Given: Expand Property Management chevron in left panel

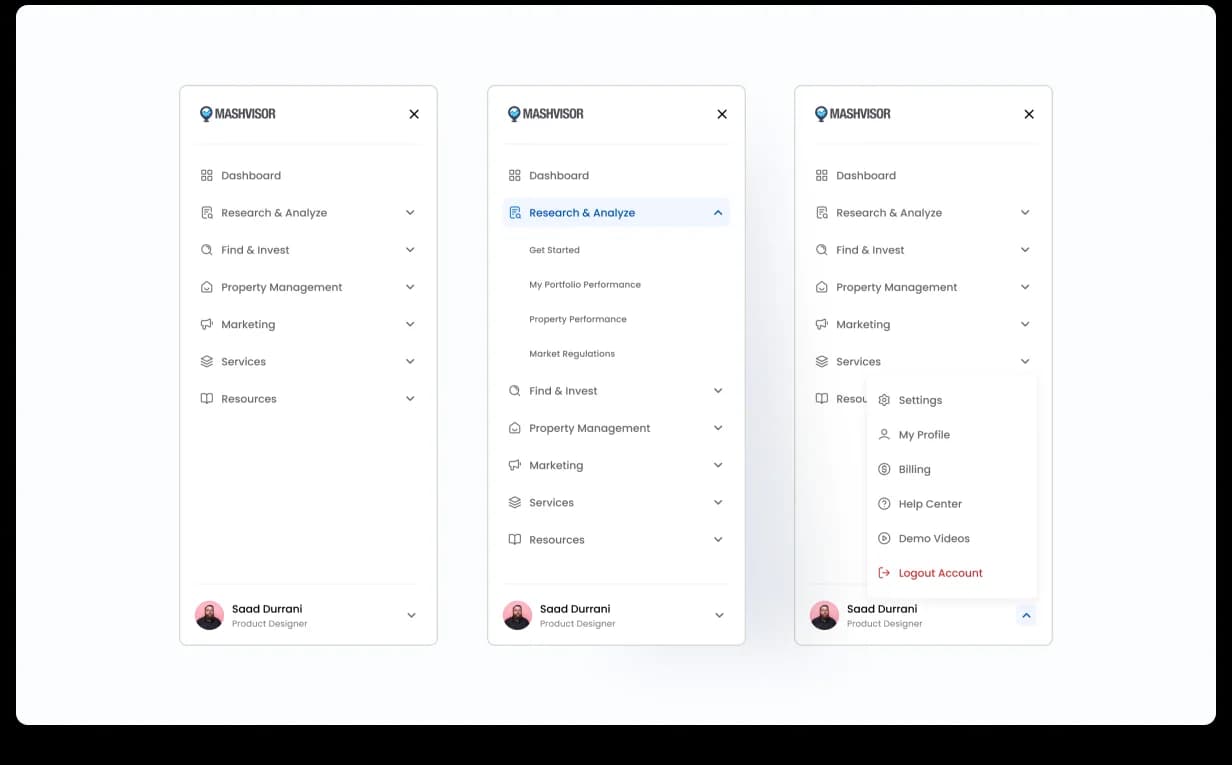Looking at the screenshot, I should coord(410,287).
